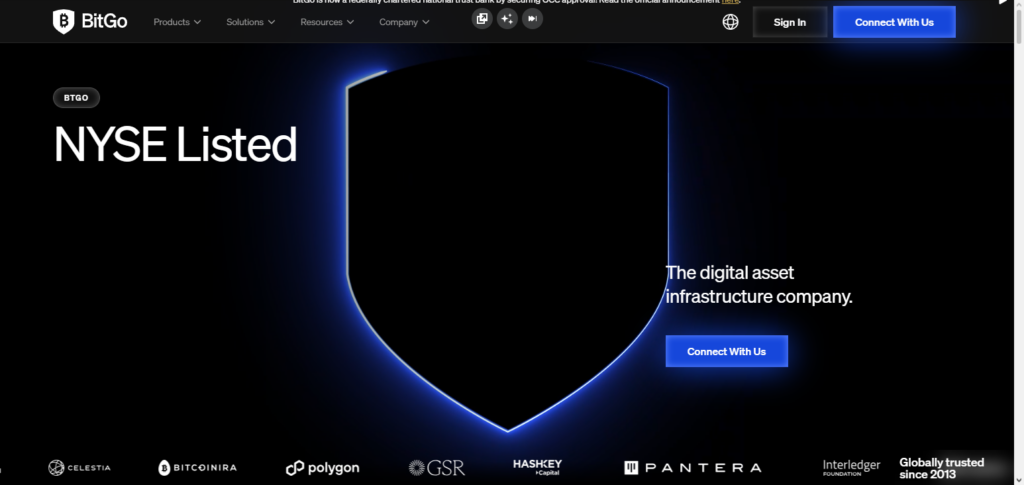Click the Interledger Foundation logo
The width and height of the screenshot is (1024, 485).
click(852, 467)
